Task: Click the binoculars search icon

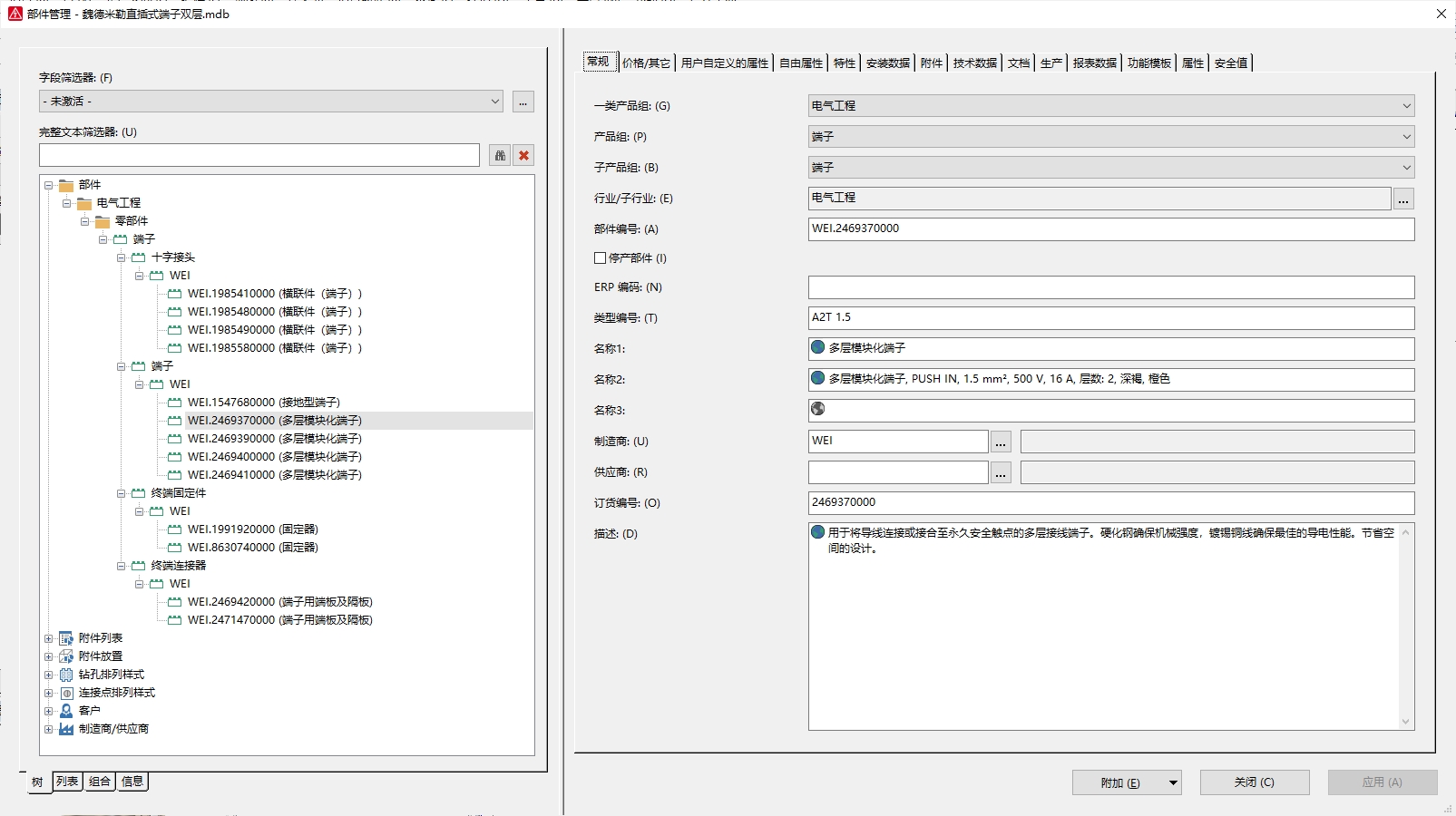Action: 500,155
